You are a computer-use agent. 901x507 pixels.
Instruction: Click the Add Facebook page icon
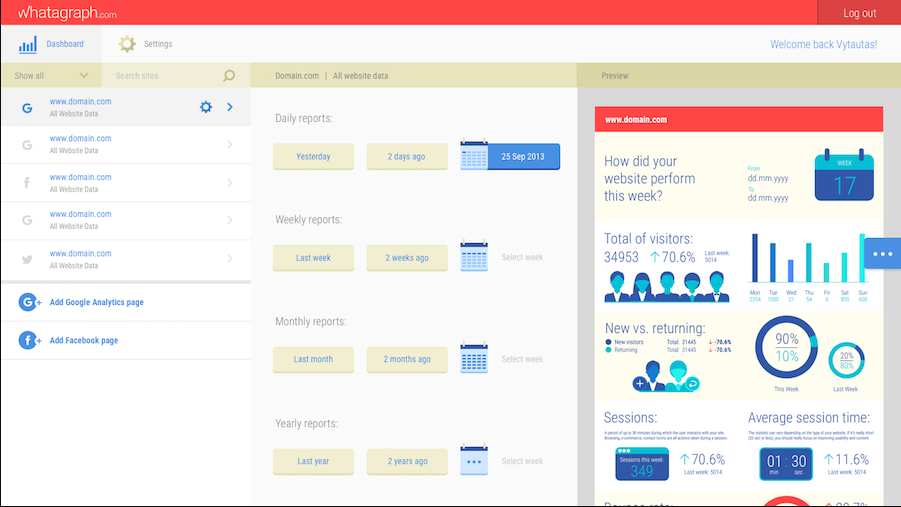pos(29,340)
